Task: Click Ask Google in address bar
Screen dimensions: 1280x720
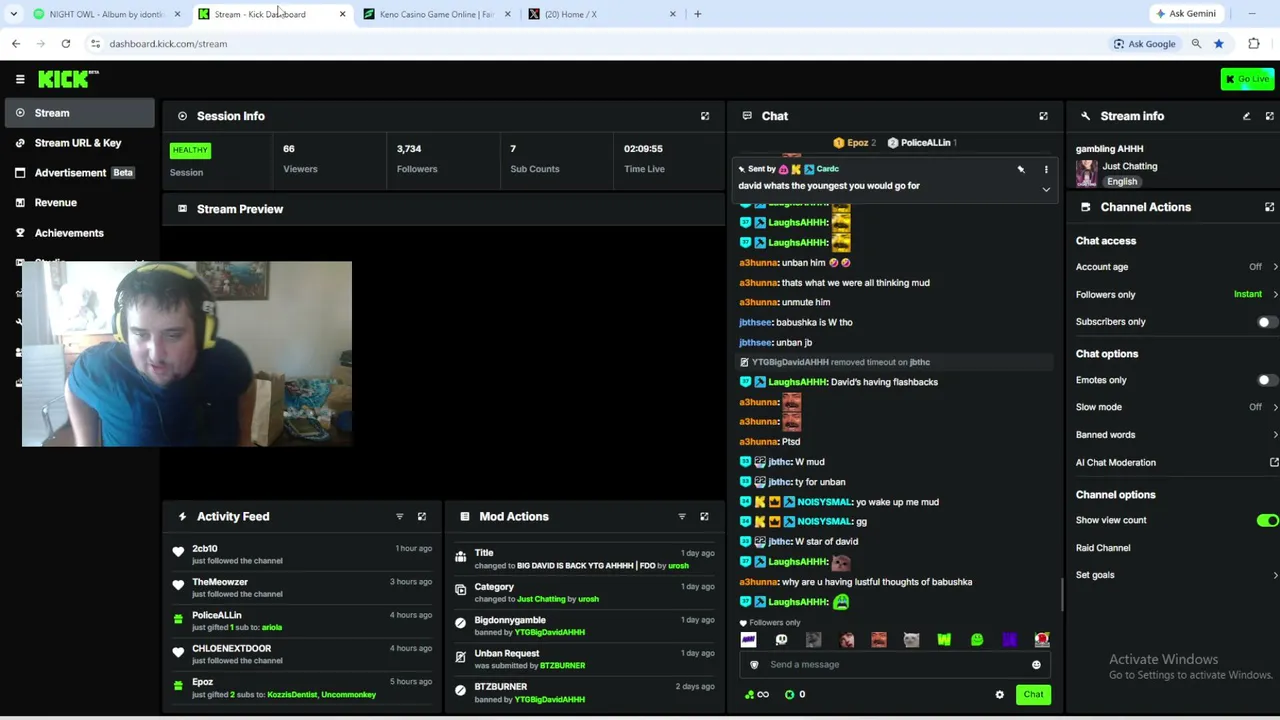Action: tap(1144, 44)
